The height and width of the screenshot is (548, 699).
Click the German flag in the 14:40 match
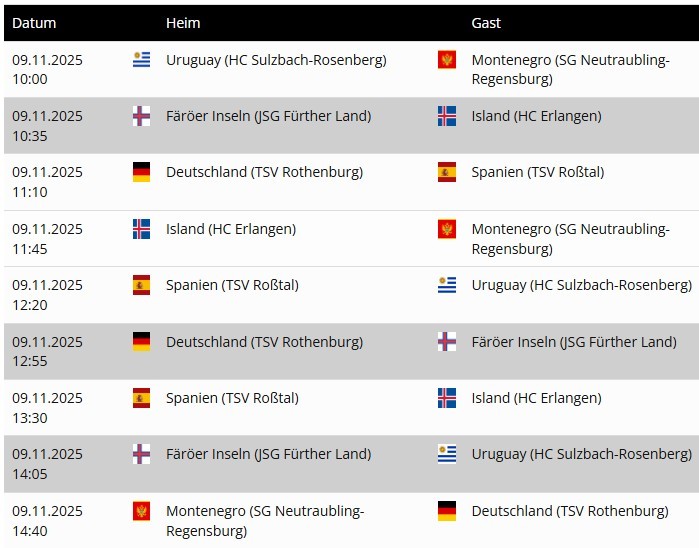(x=447, y=511)
